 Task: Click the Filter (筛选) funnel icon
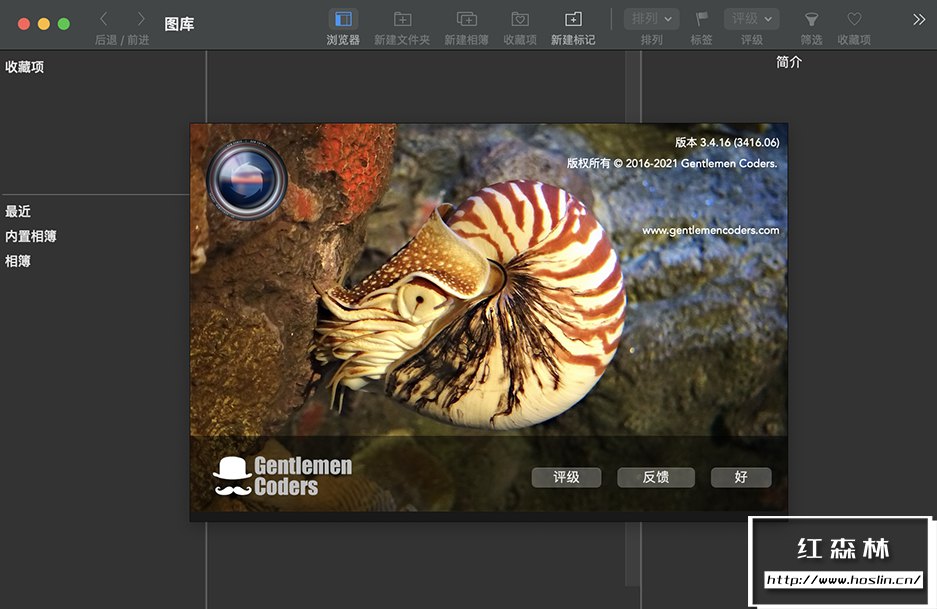coord(811,19)
